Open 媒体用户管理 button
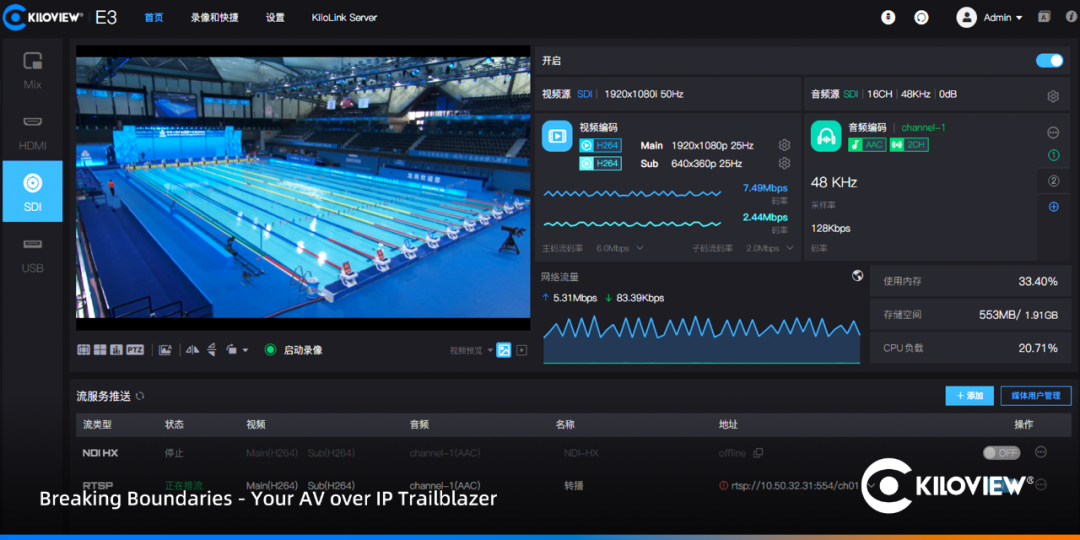This screenshot has width=1080, height=540. click(1036, 395)
